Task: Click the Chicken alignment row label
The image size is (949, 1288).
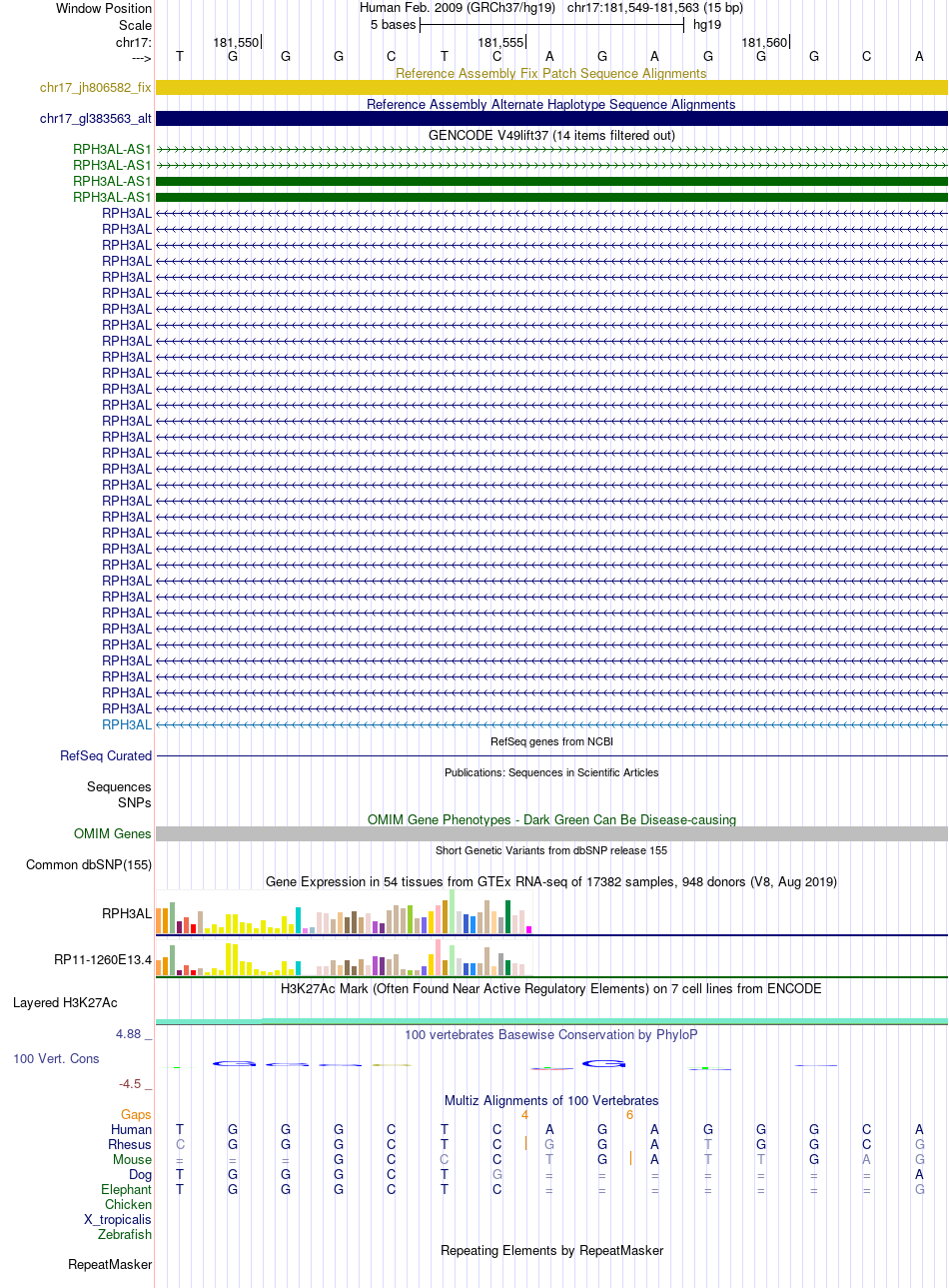Action: 128,1204
